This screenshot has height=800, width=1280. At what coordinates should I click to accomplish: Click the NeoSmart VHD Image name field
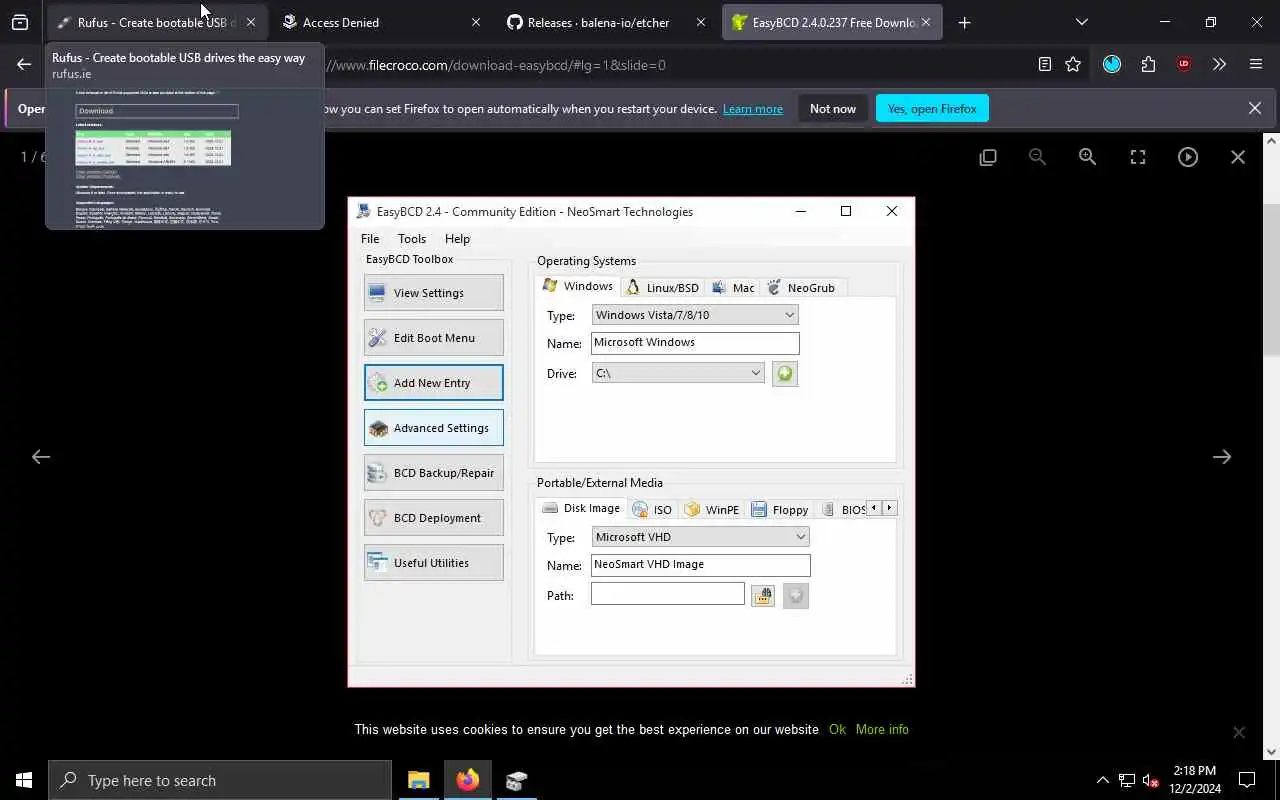pos(700,565)
